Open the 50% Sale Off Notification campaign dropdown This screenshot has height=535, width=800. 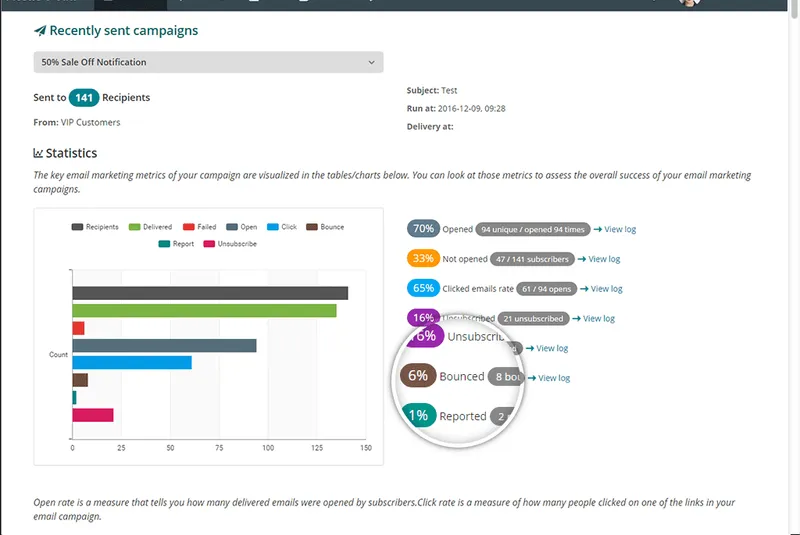point(208,62)
